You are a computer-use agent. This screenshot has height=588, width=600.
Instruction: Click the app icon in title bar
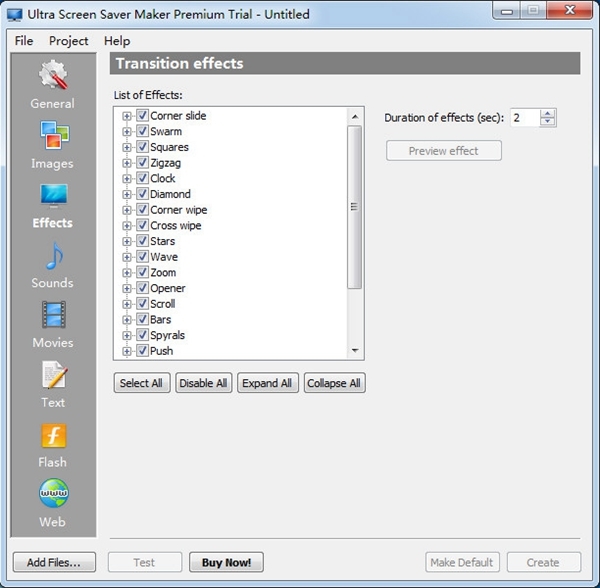point(15,15)
